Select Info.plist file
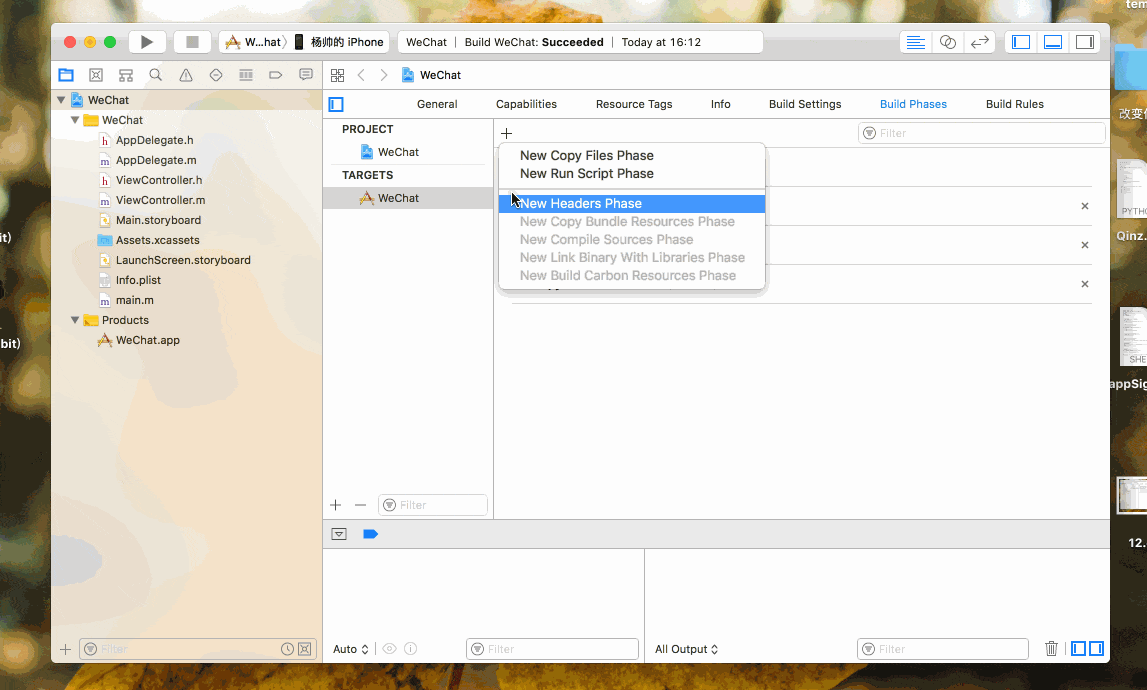The image size is (1147, 690). tap(138, 280)
